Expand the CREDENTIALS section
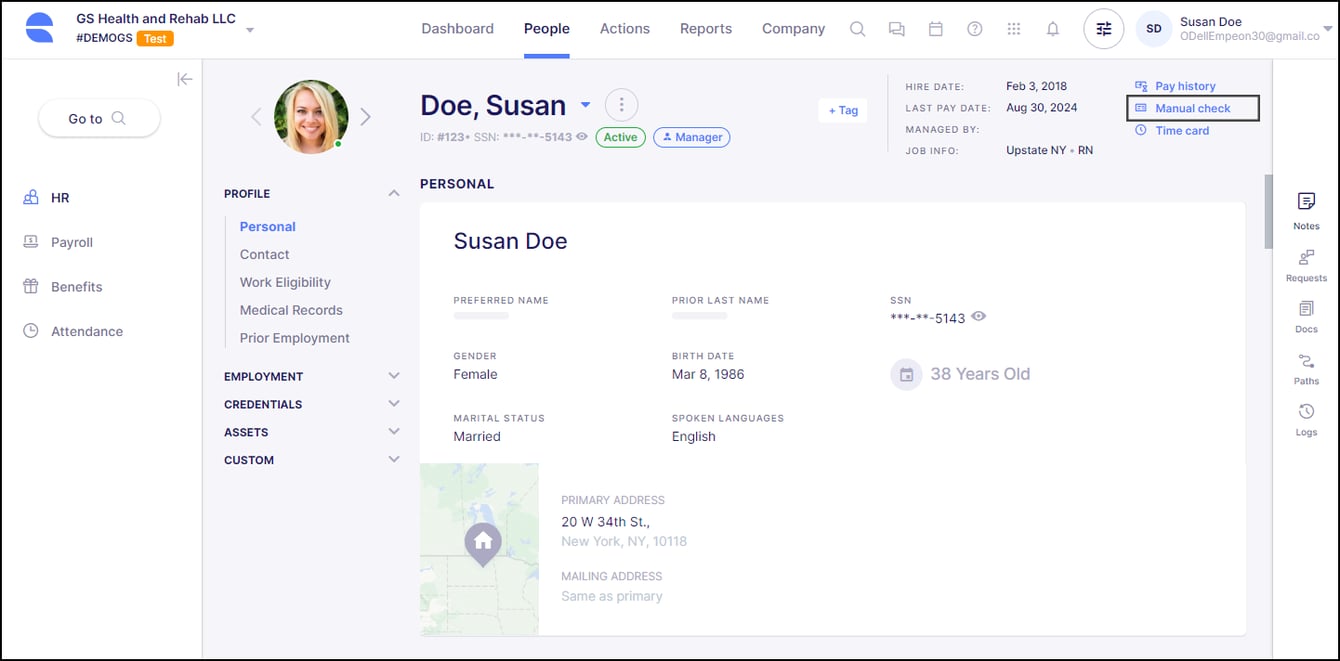 393,404
